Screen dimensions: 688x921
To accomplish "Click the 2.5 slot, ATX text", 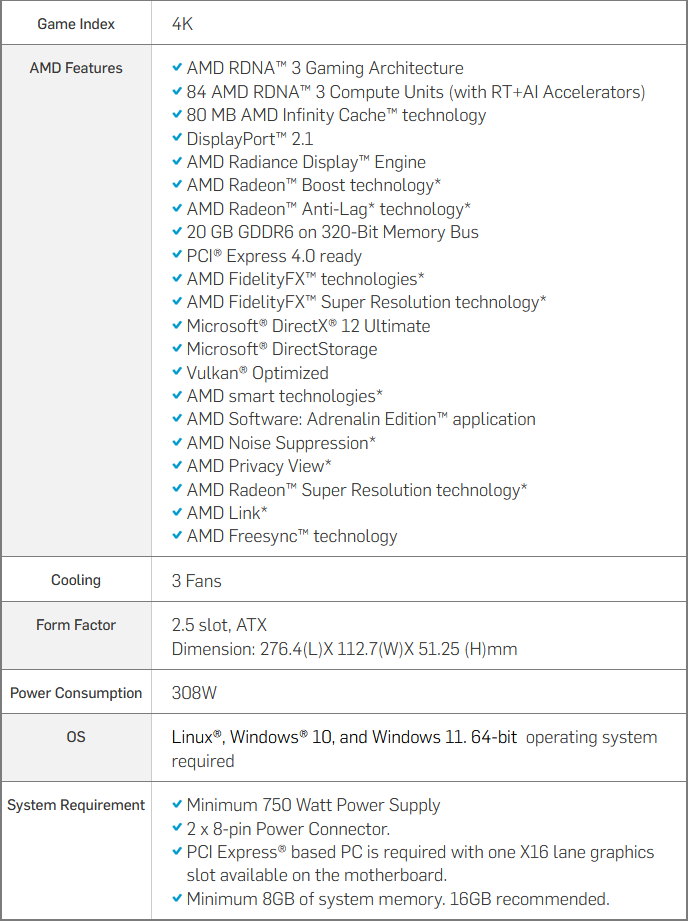I will [x=219, y=625].
